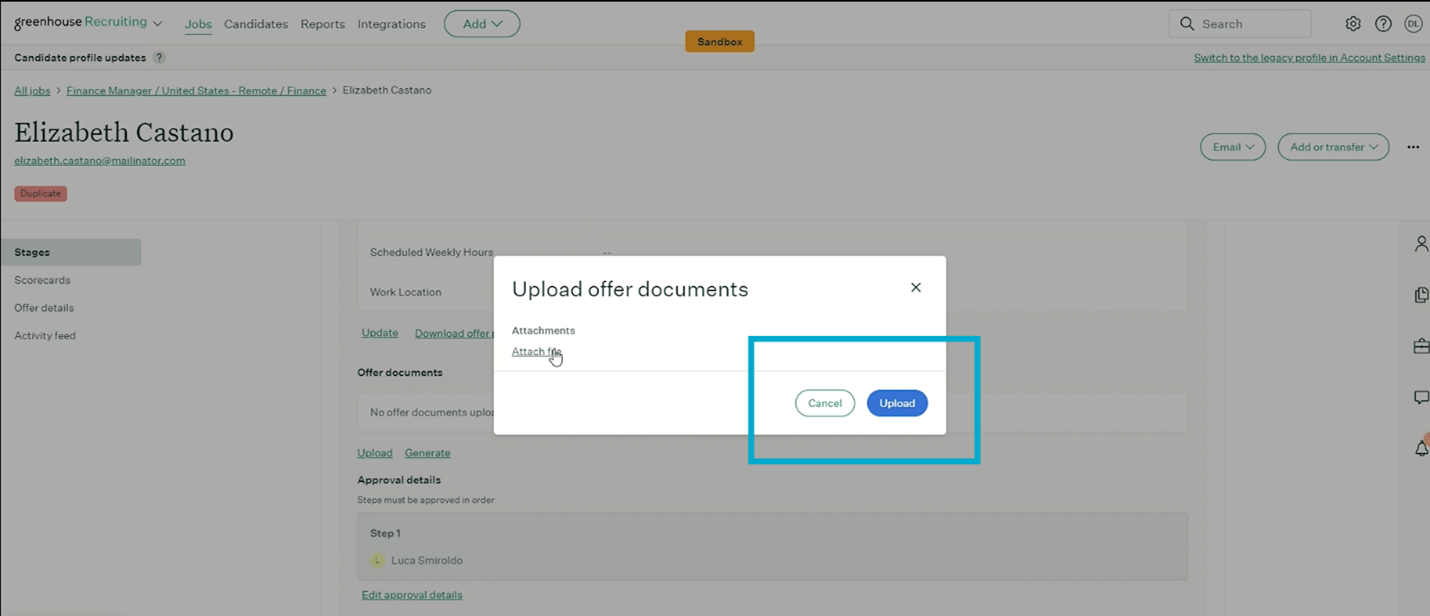Click the Work Location row label
Screen dimensions: 1430x616
pyautogui.click(x=405, y=293)
